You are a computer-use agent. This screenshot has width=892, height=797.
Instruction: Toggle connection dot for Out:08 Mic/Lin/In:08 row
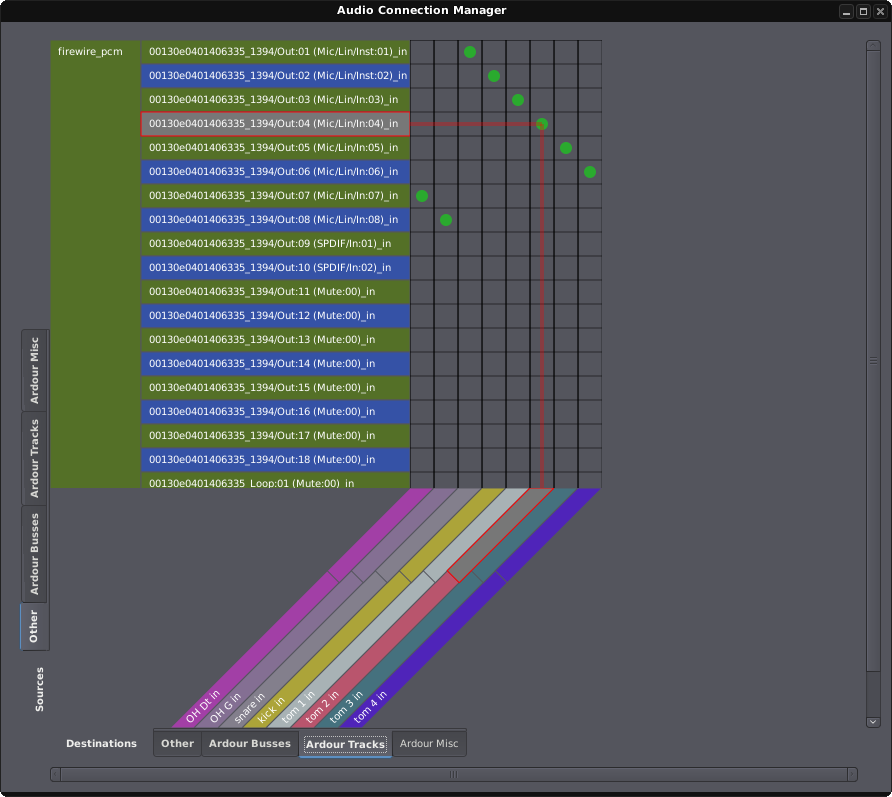pos(446,220)
